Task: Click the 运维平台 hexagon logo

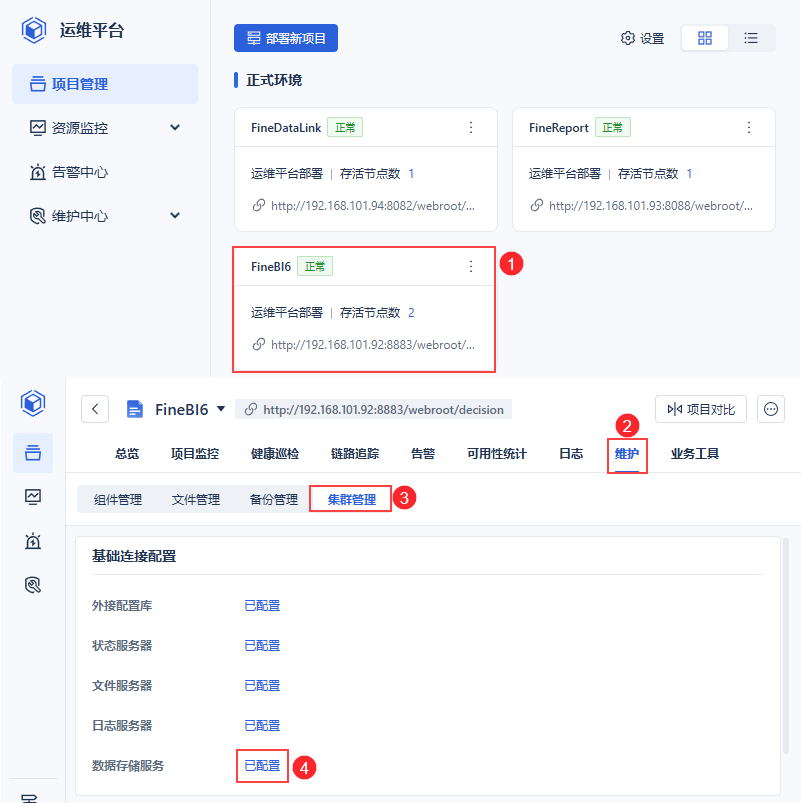Action: (x=34, y=30)
